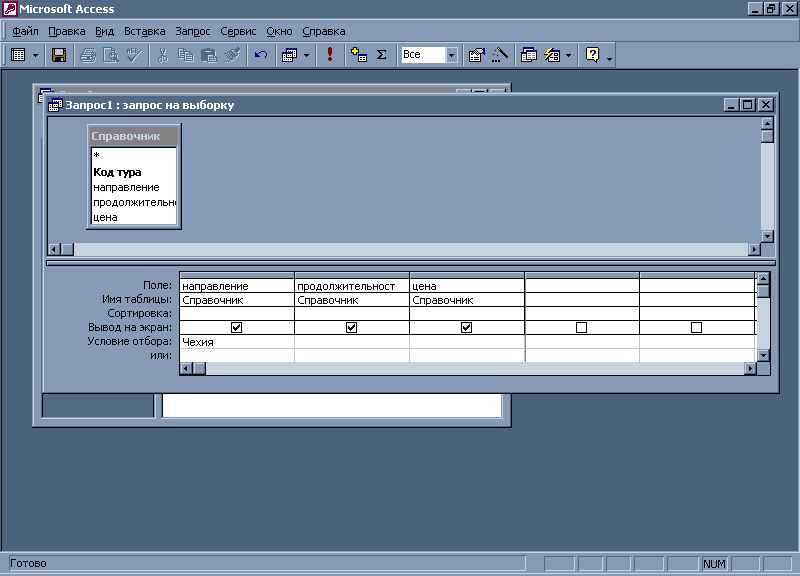Select the asterisk field in Справочник list
Viewport: 800px width, 576px height.
coord(134,155)
